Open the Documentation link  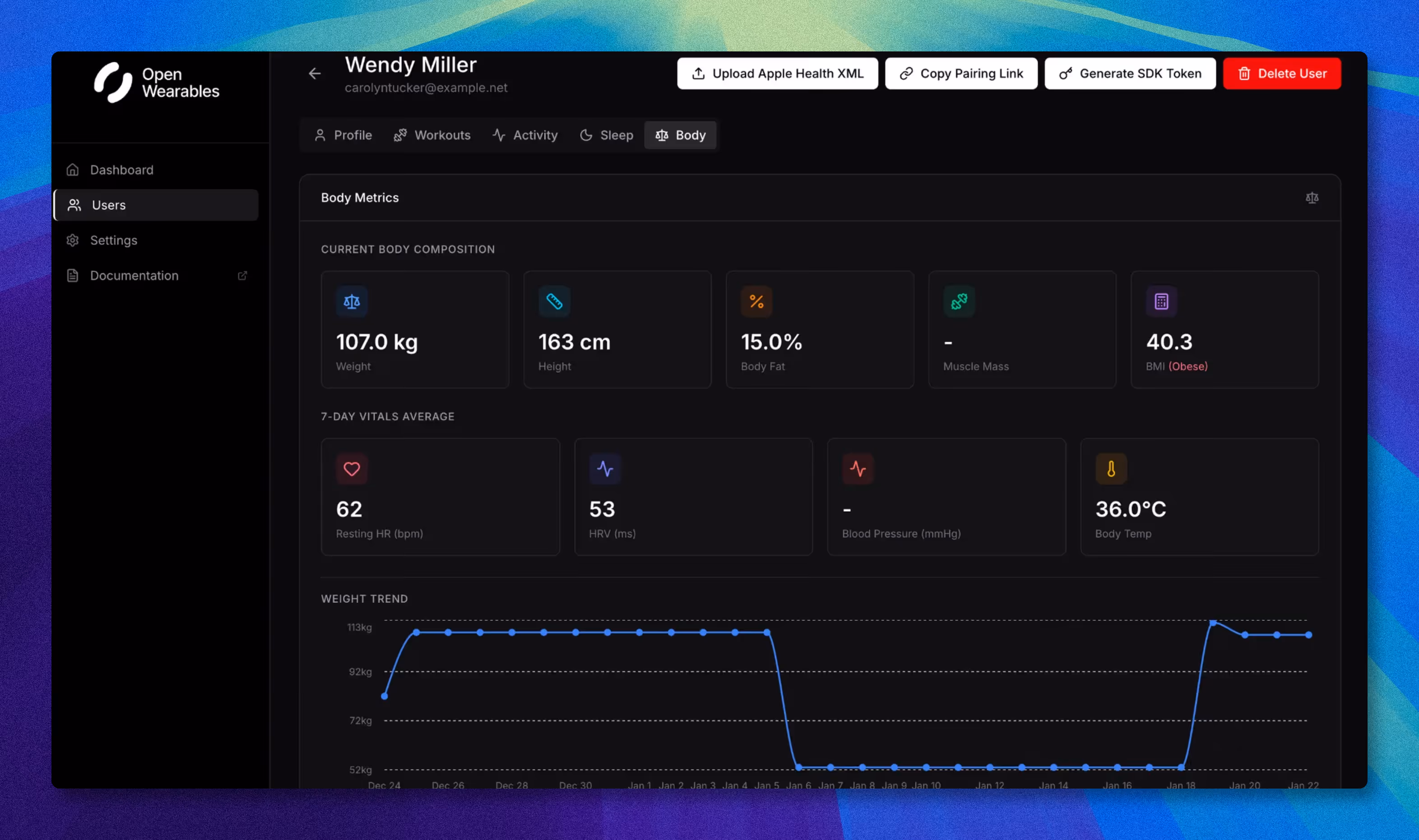156,276
